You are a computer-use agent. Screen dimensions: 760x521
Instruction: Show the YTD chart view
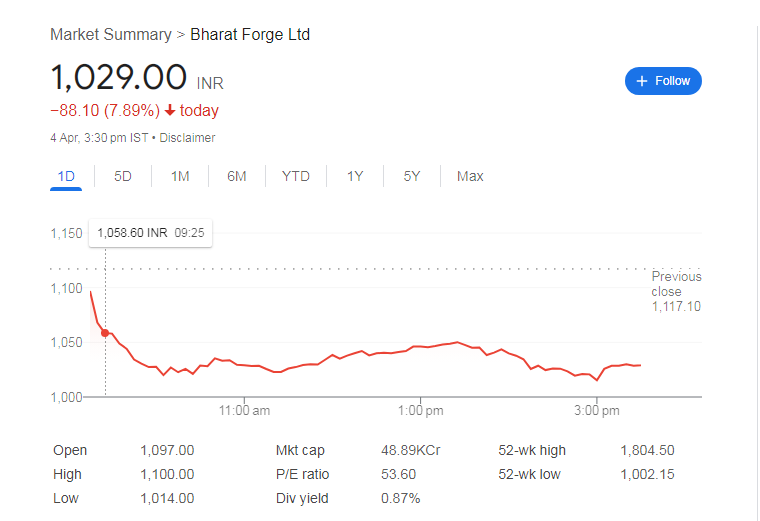pos(296,176)
